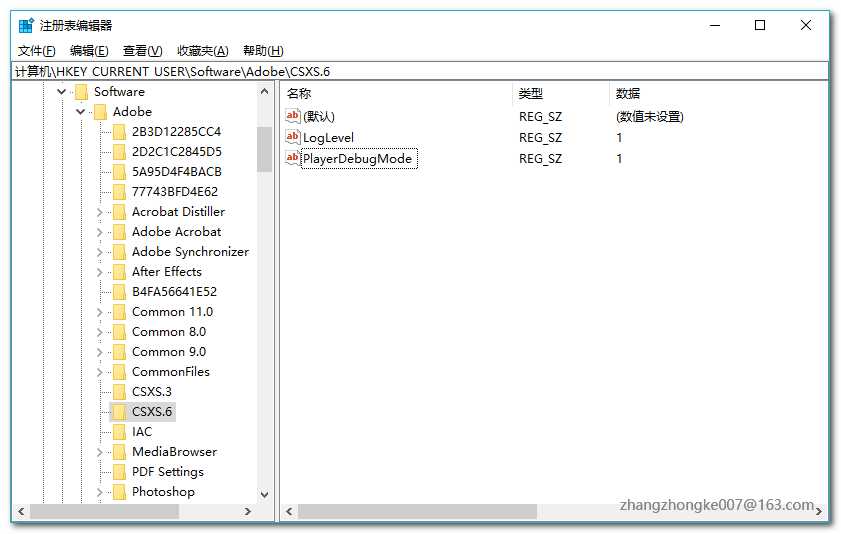Open the 收藏夹(A) menu
The height and width of the screenshot is (534, 841).
[x=203, y=51]
